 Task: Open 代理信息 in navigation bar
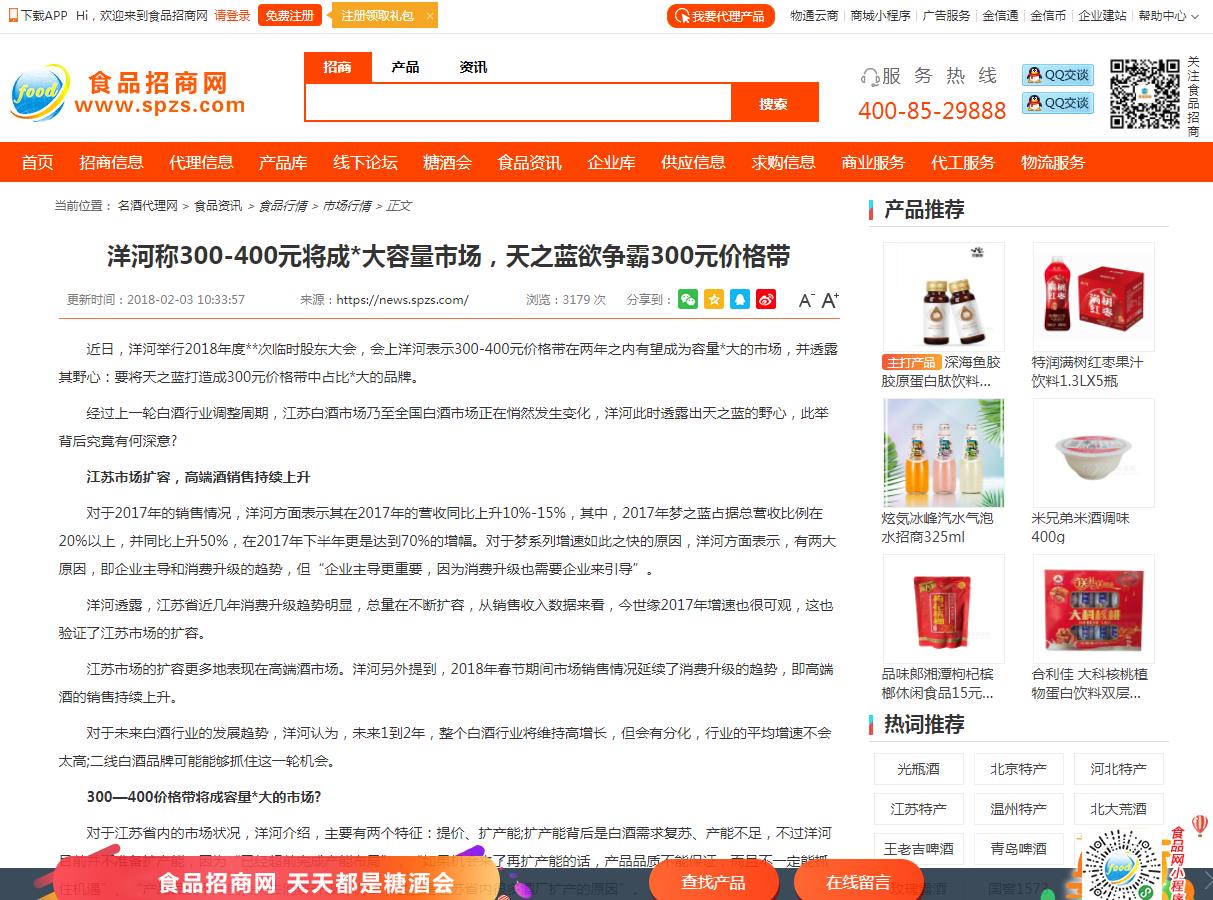coord(201,162)
